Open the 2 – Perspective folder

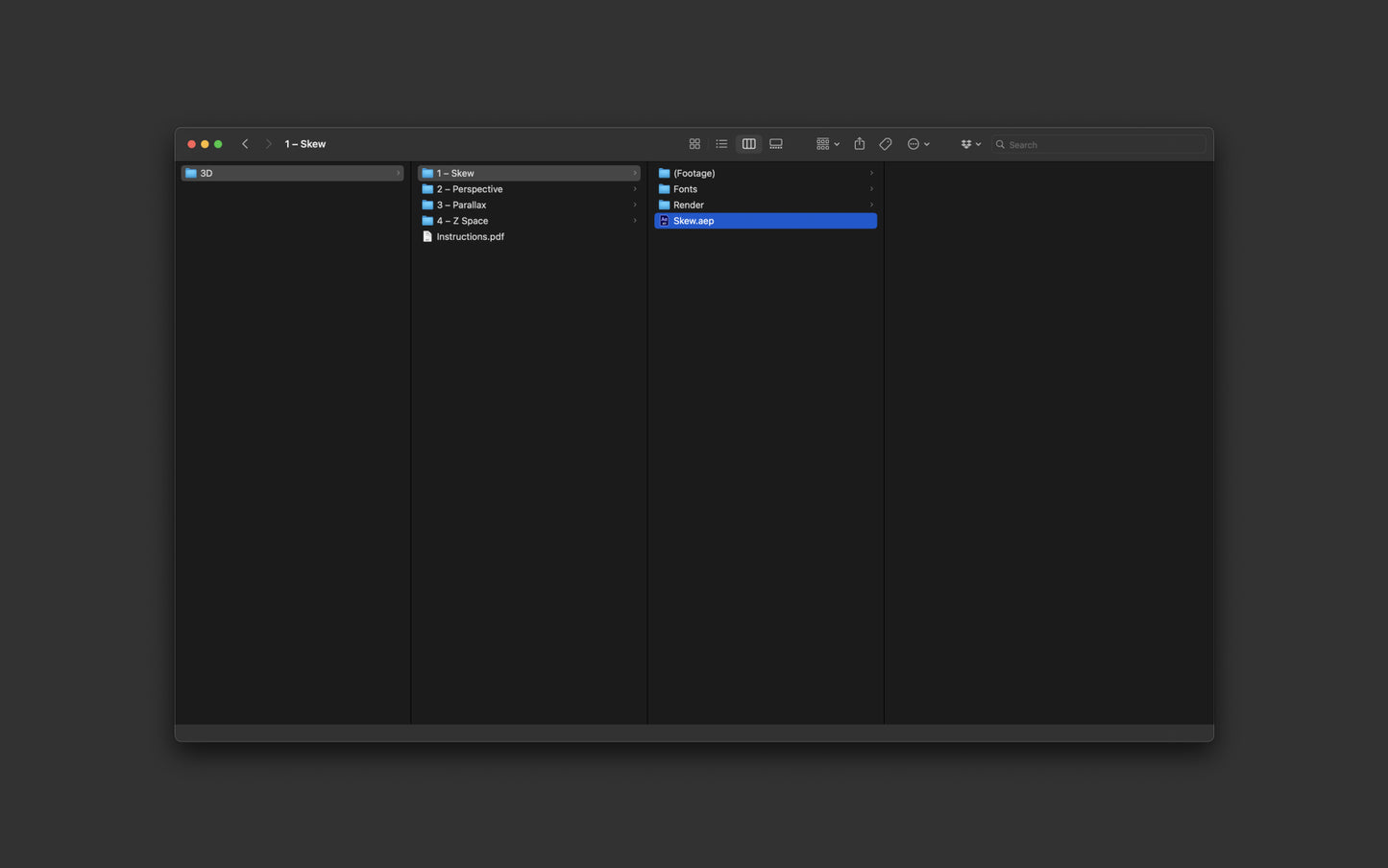tap(529, 189)
